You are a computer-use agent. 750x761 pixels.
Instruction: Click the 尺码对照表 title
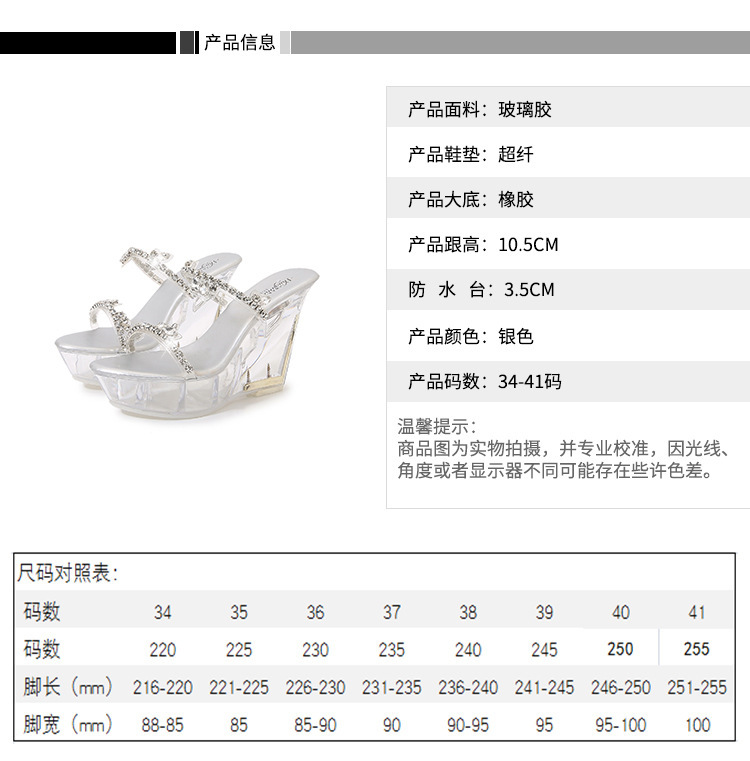click(x=67, y=573)
